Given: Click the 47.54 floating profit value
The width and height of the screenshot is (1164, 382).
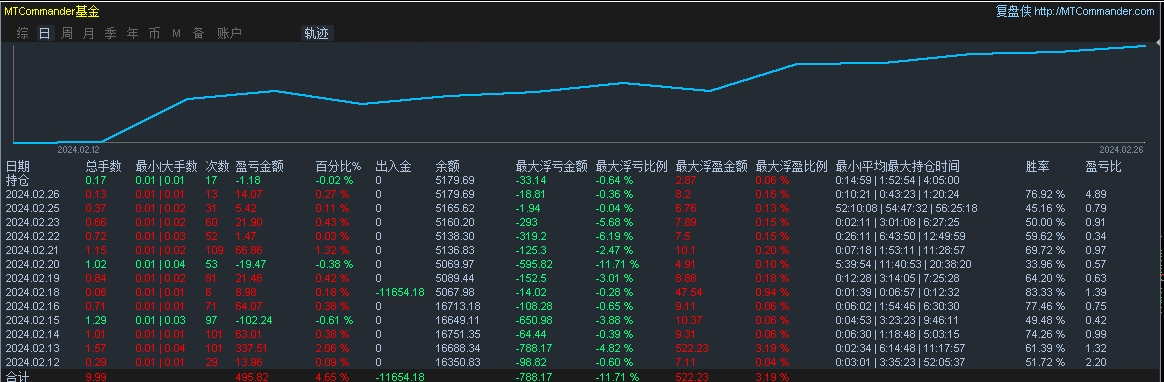Looking at the screenshot, I should click(x=689, y=292).
